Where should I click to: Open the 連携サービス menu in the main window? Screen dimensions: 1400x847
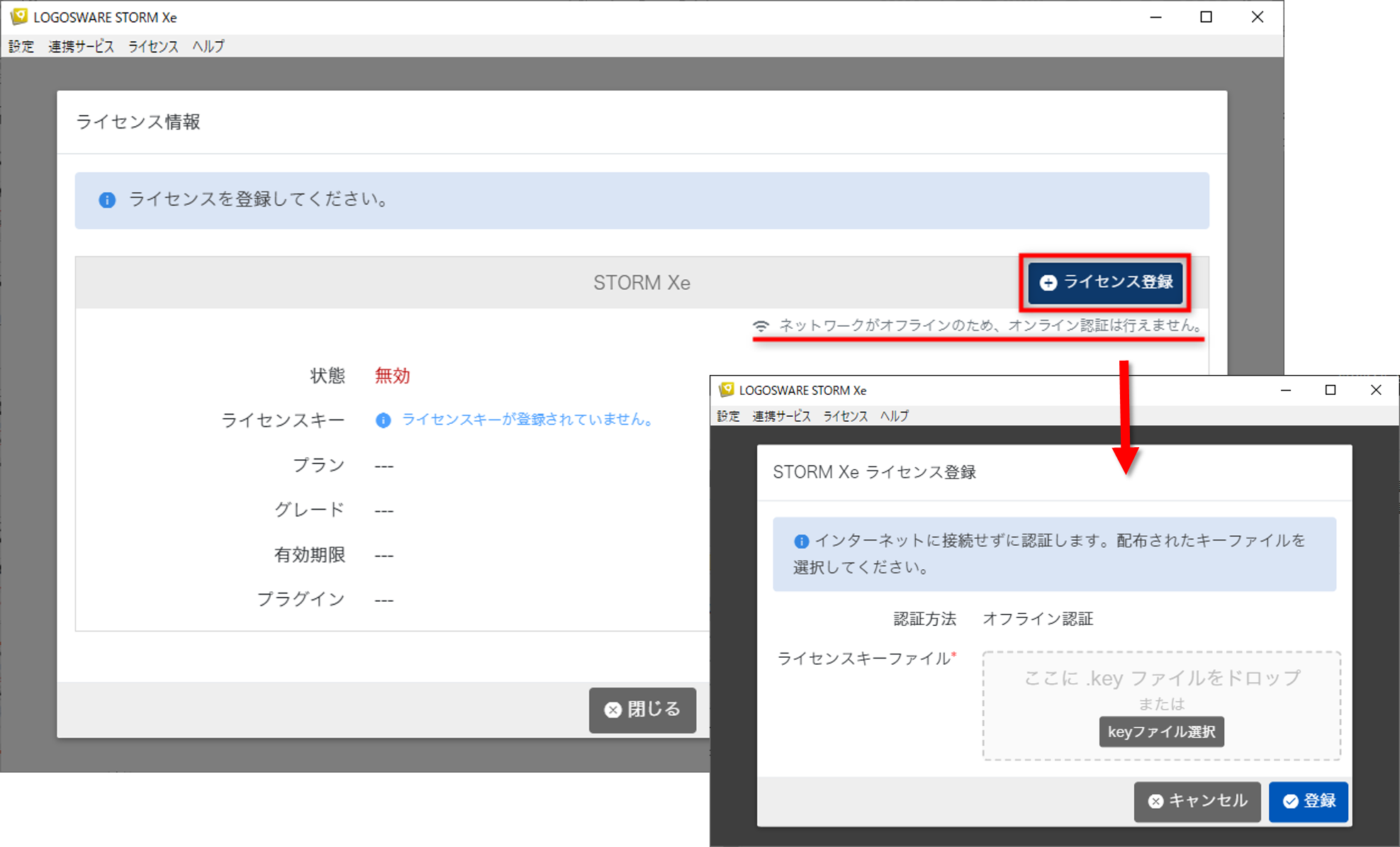pyautogui.click(x=81, y=47)
